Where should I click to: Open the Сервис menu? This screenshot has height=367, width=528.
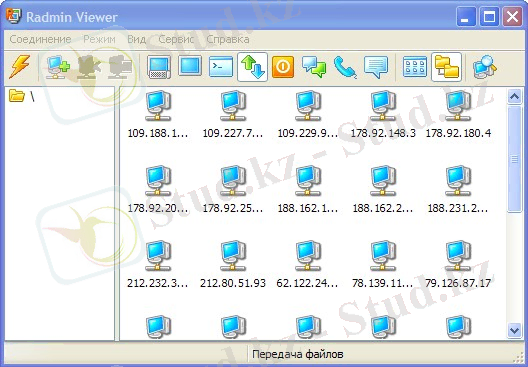coord(176,39)
